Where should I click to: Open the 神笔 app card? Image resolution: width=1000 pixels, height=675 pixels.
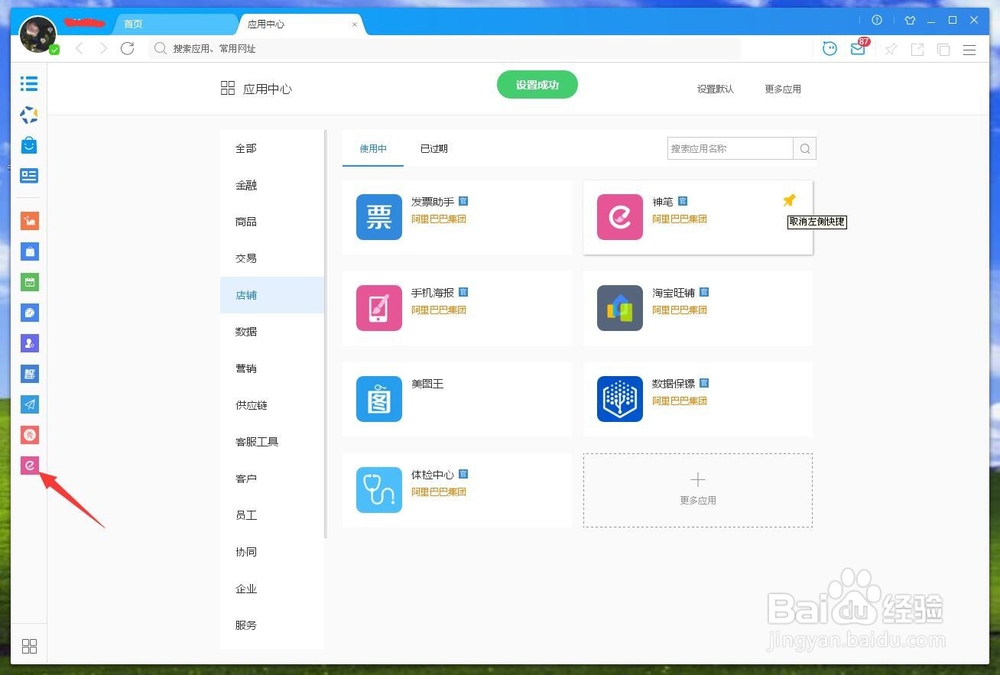[x=698, y=217]
